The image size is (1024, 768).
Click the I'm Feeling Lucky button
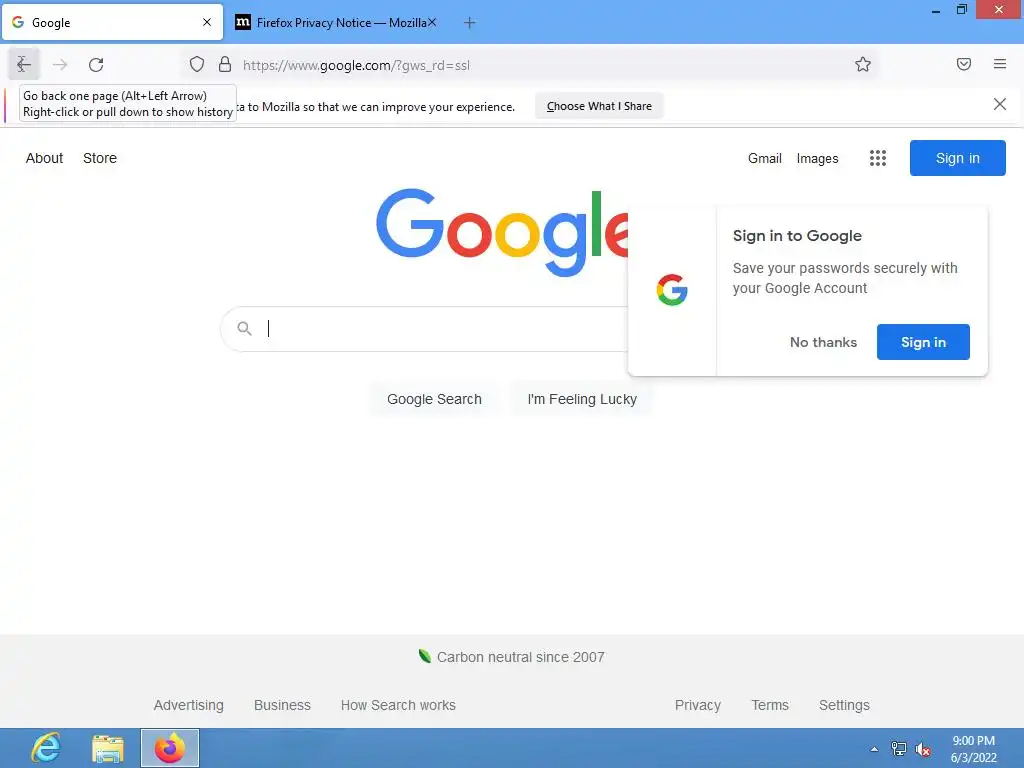[582, 399]
